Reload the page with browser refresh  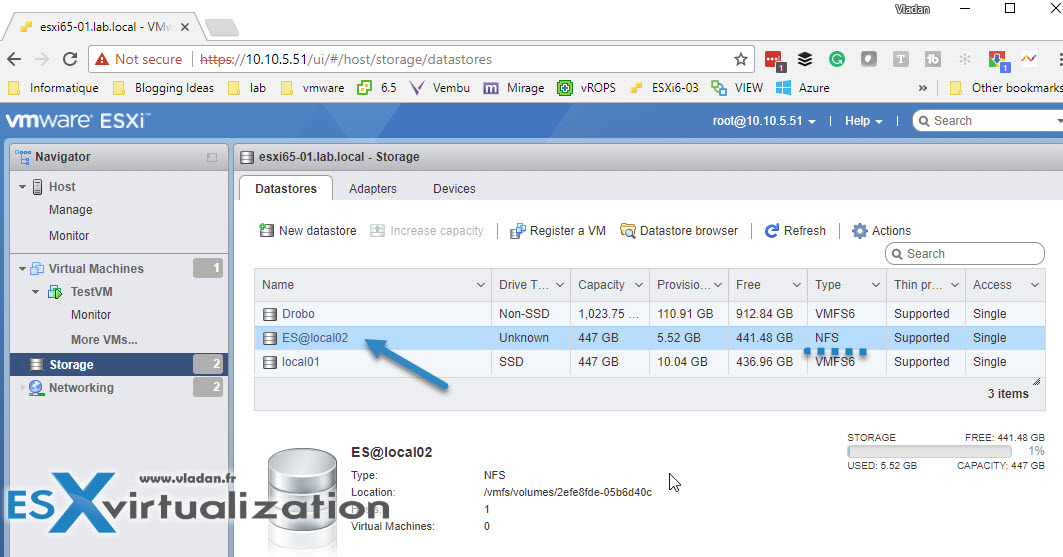[x=70, y=59]
